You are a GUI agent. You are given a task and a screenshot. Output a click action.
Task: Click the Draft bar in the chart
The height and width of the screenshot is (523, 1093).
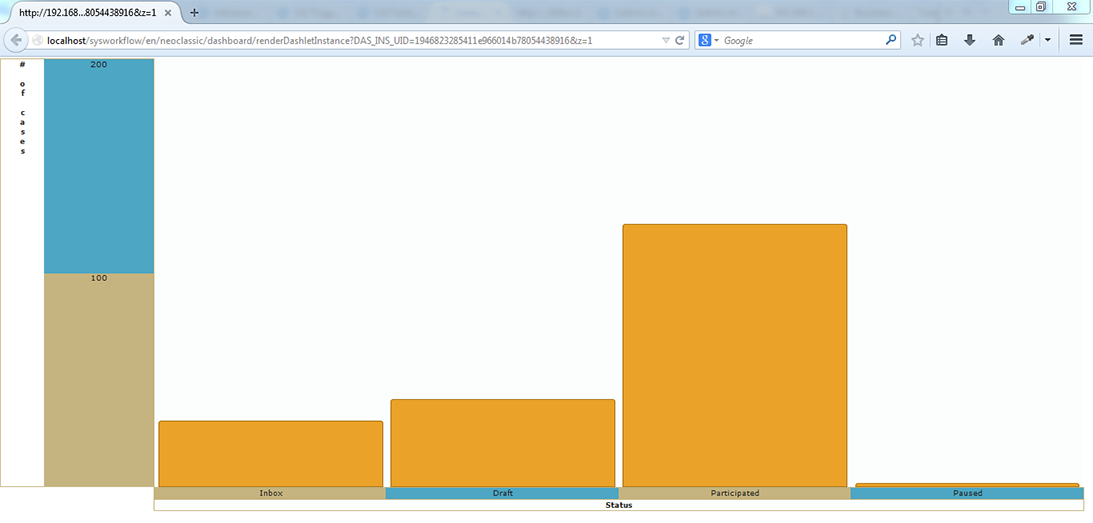coord(502,443)
